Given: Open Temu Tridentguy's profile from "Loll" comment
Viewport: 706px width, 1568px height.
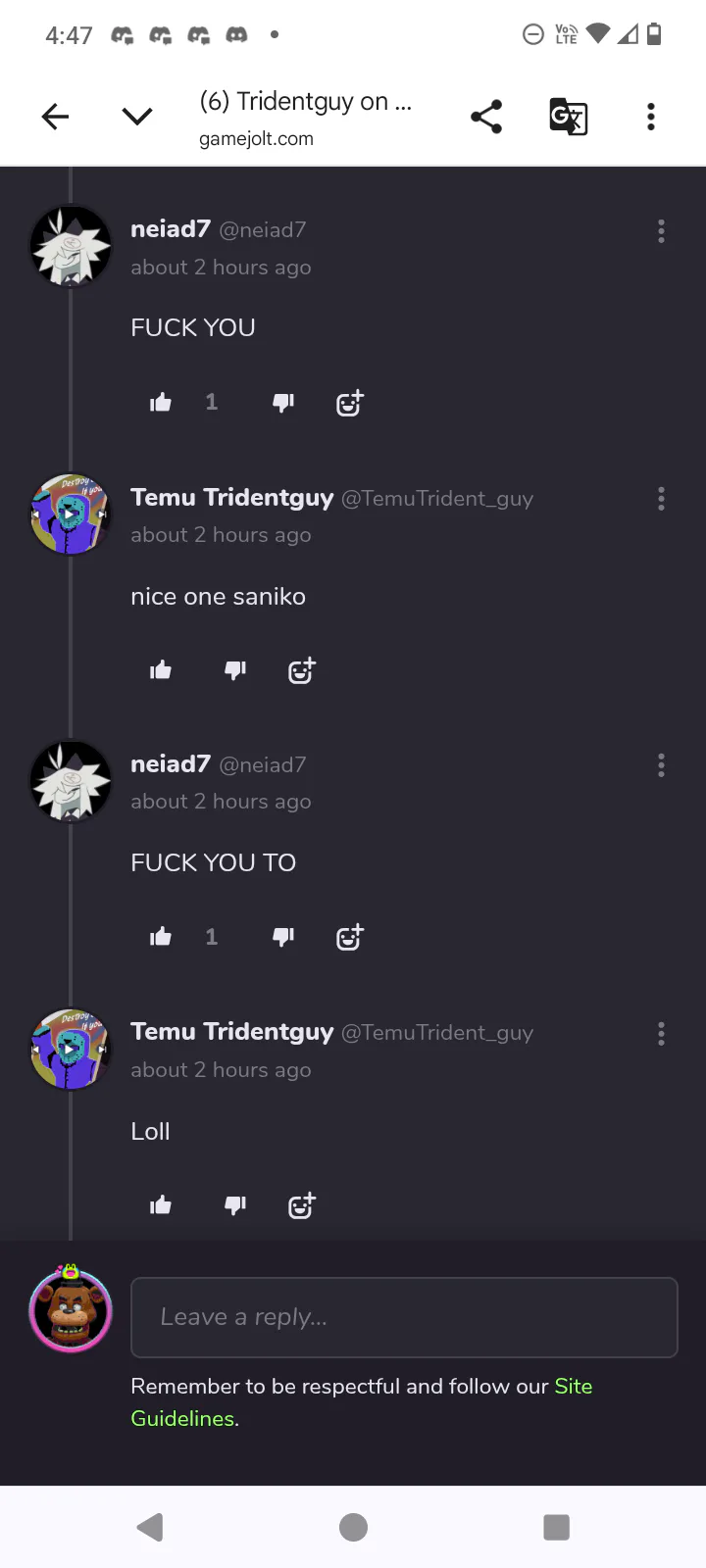Looking at the screenshot, I should pos(232,1032).
